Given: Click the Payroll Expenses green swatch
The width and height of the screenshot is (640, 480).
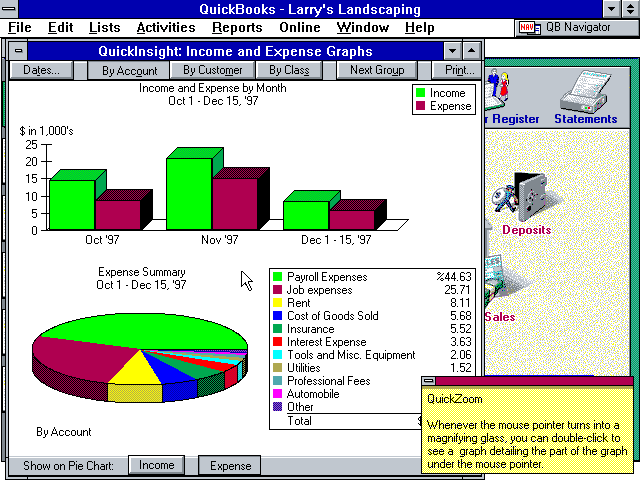Looking at the screenshot, I should click(x=278, y=277).
